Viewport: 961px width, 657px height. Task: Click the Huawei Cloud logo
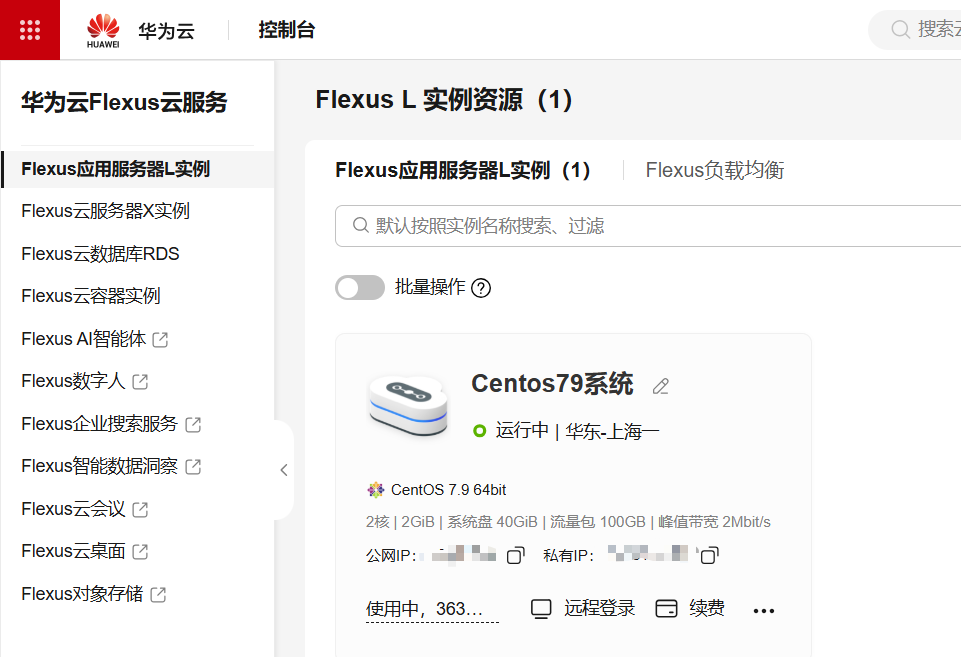click(103, 30)
